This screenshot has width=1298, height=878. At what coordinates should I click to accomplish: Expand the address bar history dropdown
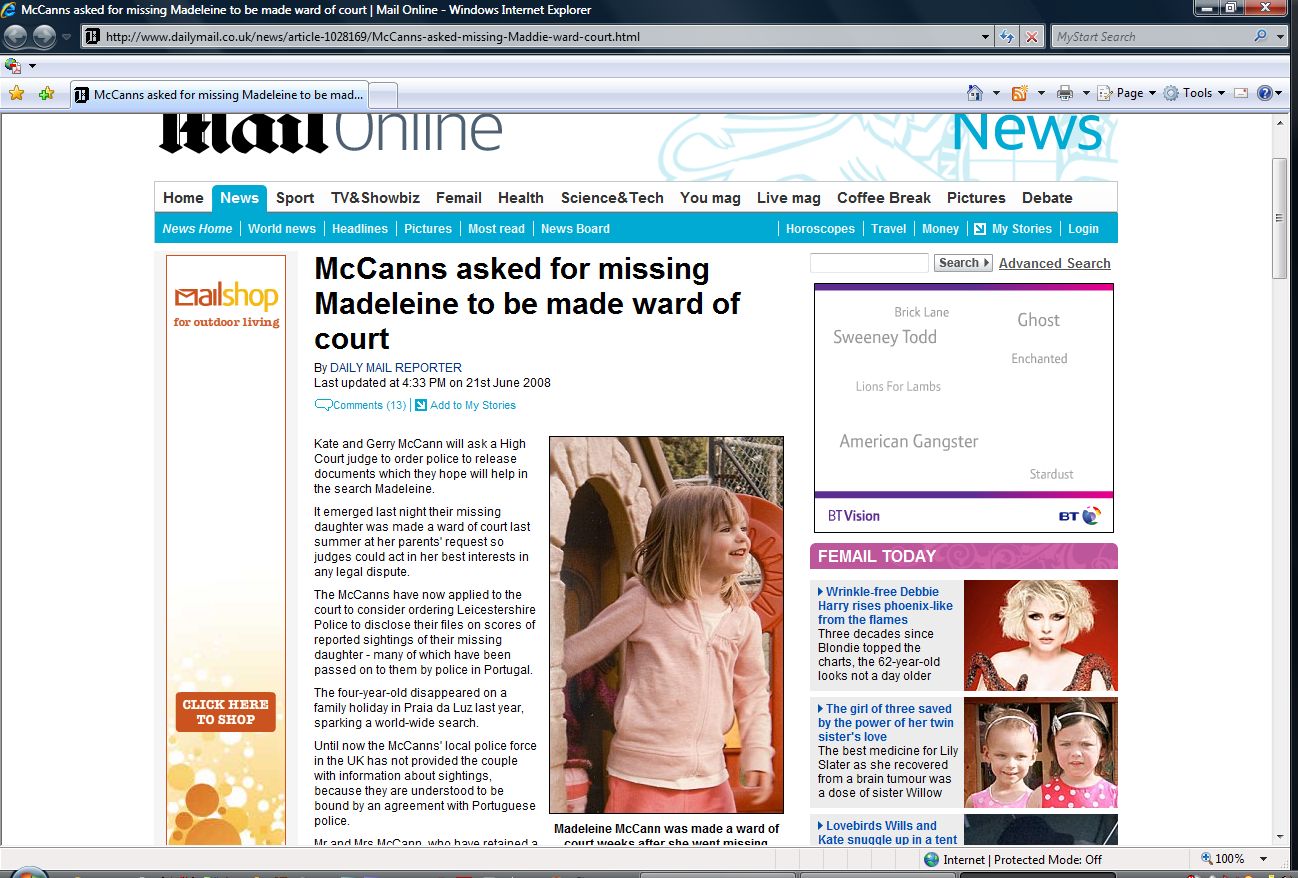coord(987,37)
